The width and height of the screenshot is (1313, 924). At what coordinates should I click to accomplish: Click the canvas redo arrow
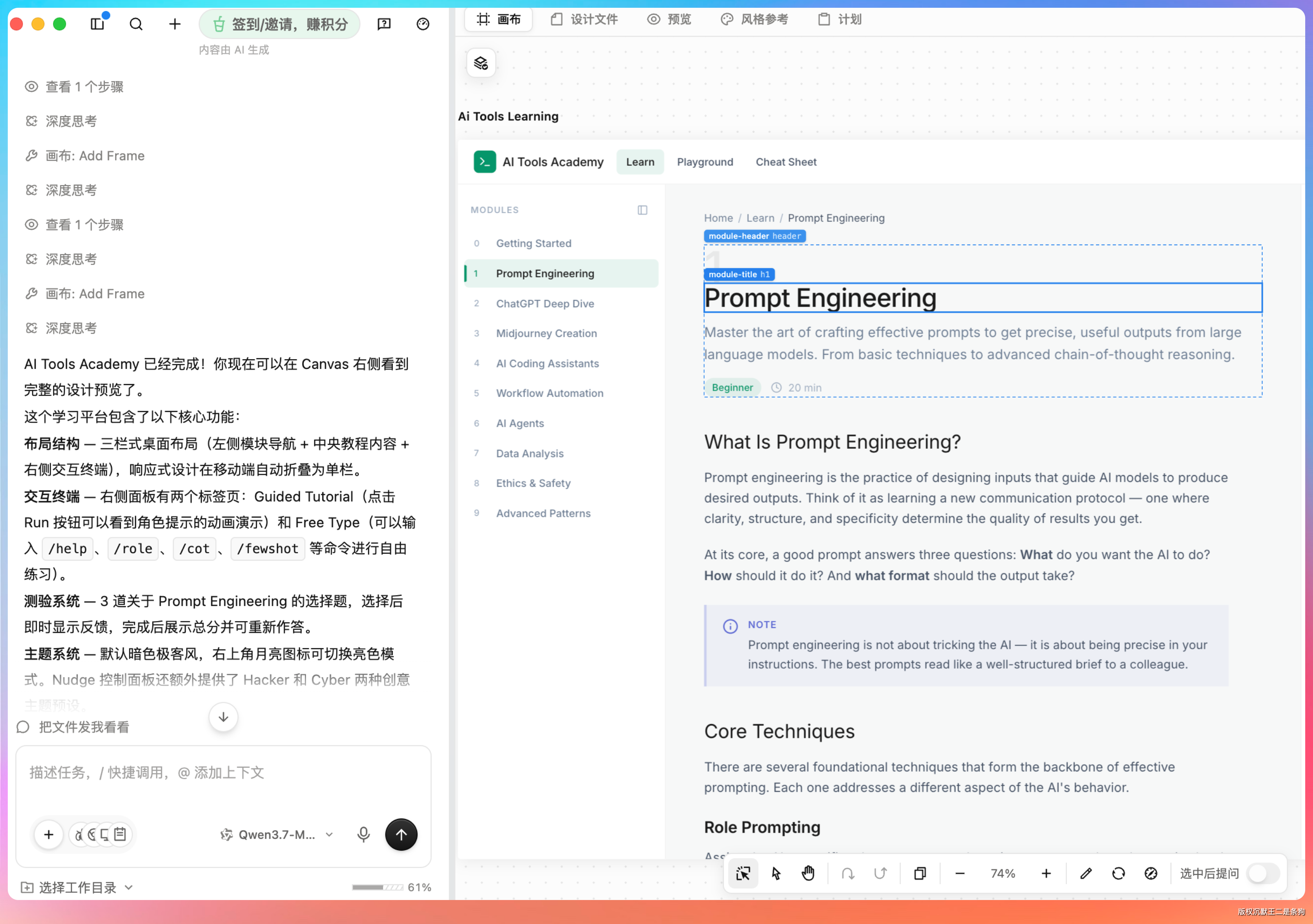tap(881, 873)
